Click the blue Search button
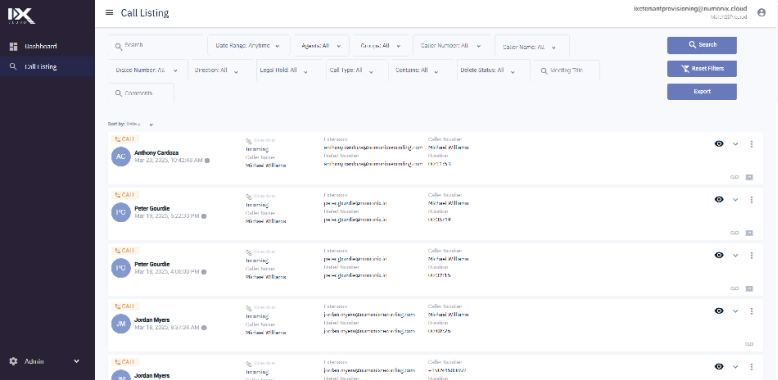 click(702, 45)
